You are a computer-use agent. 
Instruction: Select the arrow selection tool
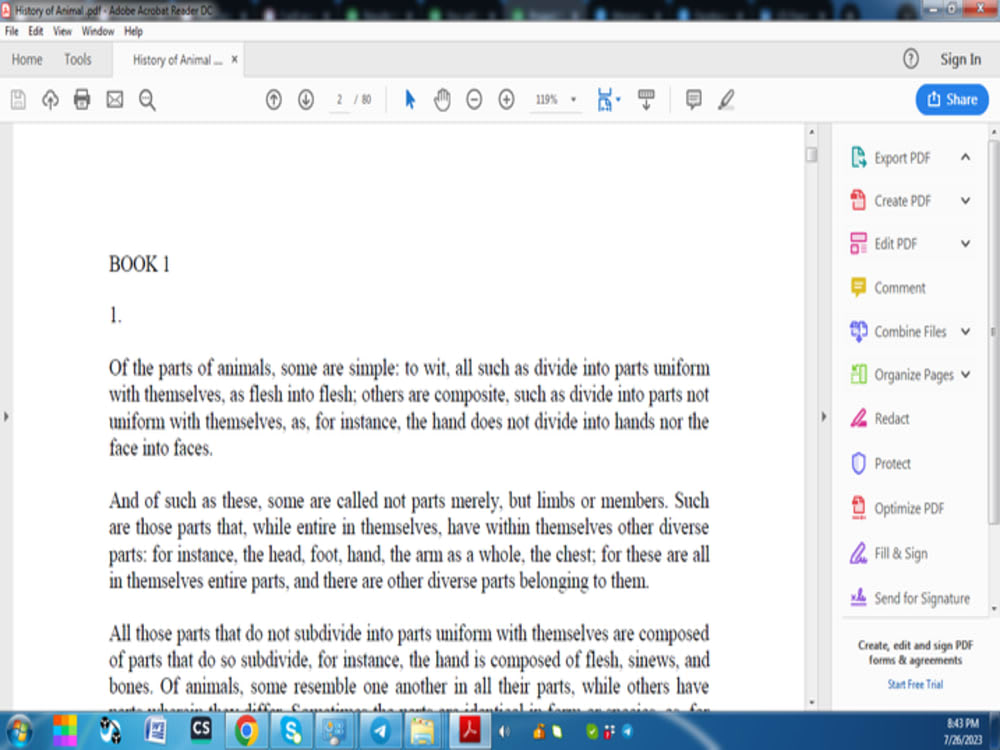coord(410,99)
